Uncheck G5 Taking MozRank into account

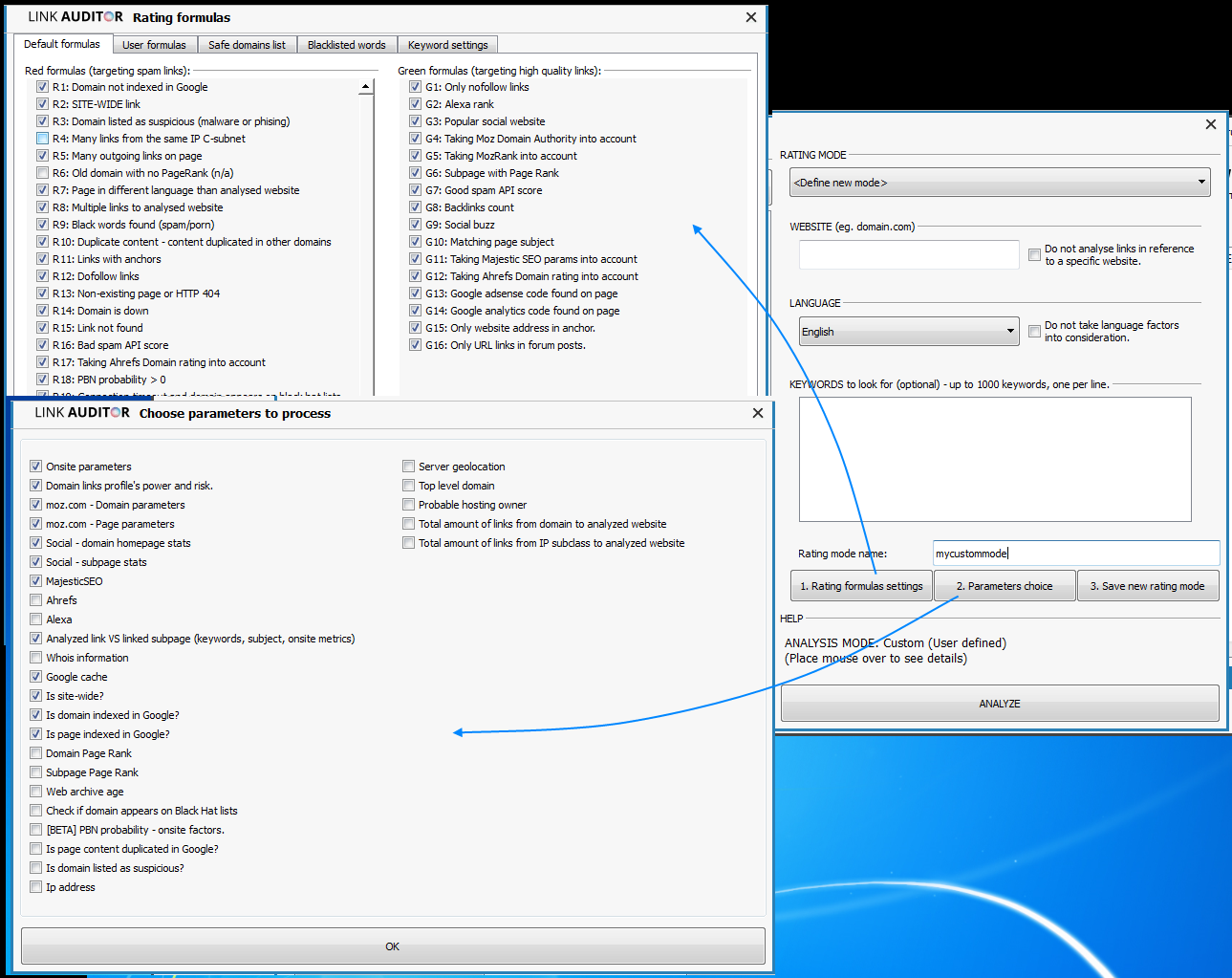coord(415,156)
